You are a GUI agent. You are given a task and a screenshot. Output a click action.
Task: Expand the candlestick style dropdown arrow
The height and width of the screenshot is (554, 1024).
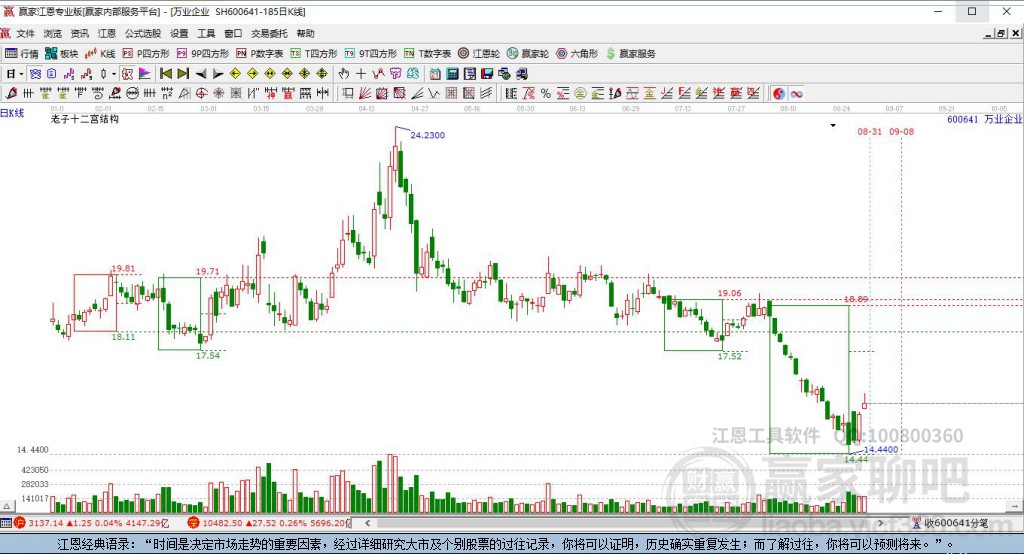114,74
